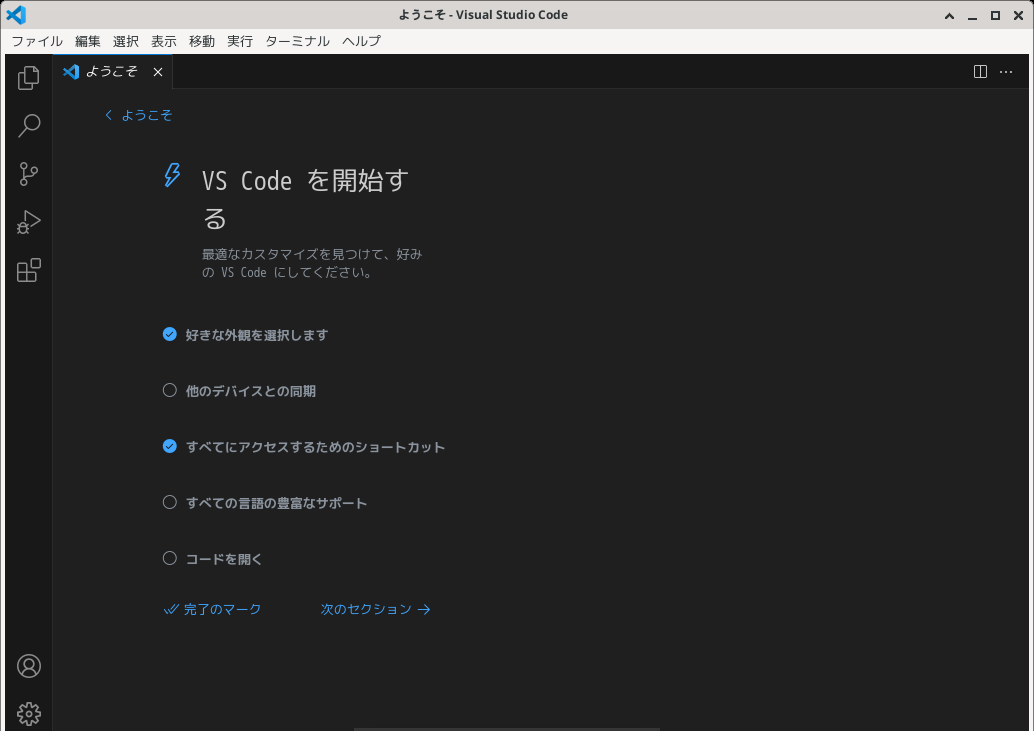Close the ようこそ tab

158,72
